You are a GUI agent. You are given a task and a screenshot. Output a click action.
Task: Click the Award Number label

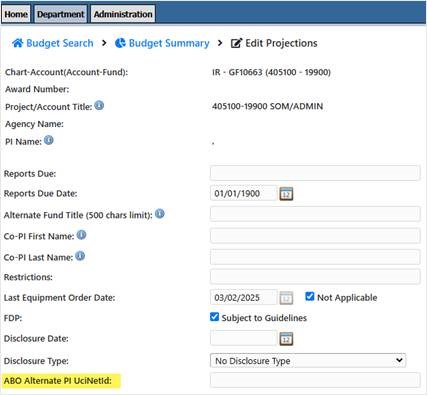pyautogui.click(x=37, y=89)
